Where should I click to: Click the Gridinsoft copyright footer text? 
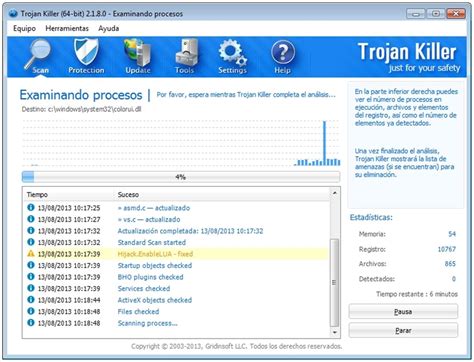point(237,346)
